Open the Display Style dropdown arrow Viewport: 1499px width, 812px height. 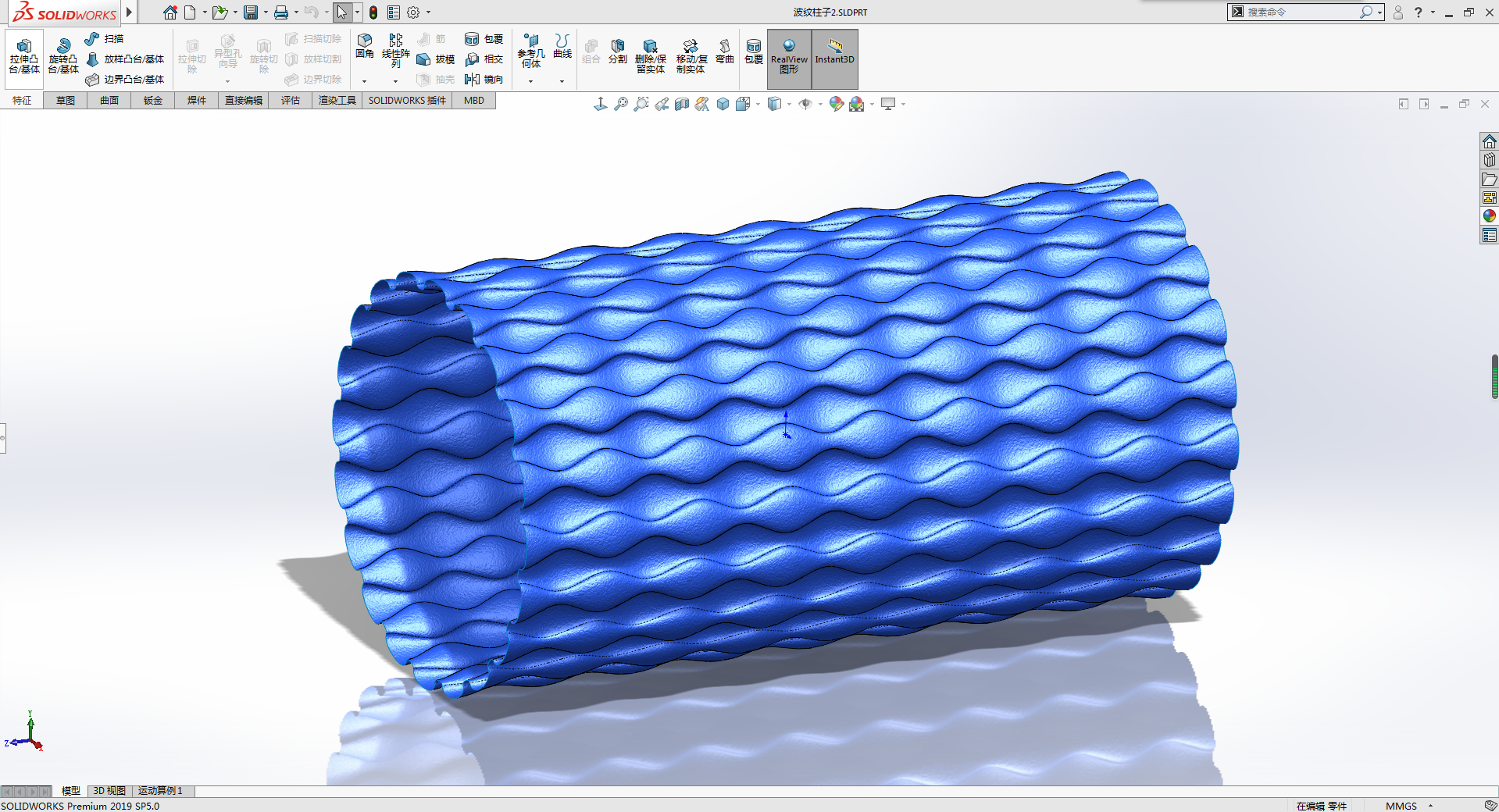pos(789,104)
